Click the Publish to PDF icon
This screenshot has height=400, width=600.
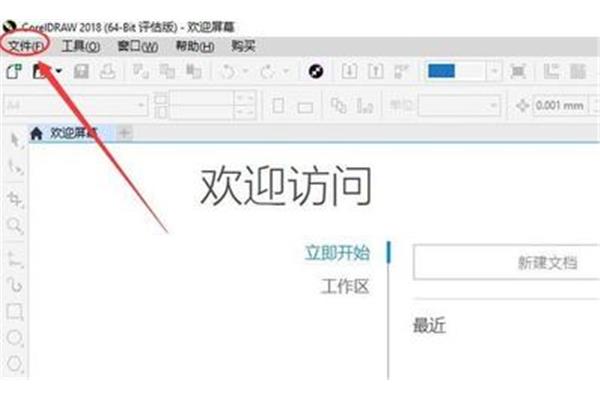click(401, 71)
